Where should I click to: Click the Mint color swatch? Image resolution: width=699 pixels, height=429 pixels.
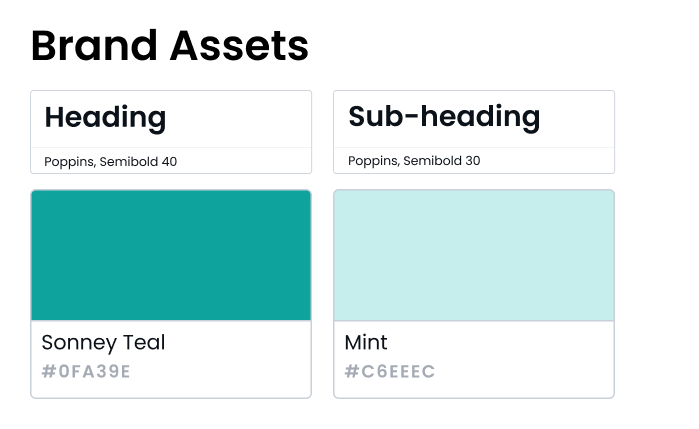click(x=474, y=255)
